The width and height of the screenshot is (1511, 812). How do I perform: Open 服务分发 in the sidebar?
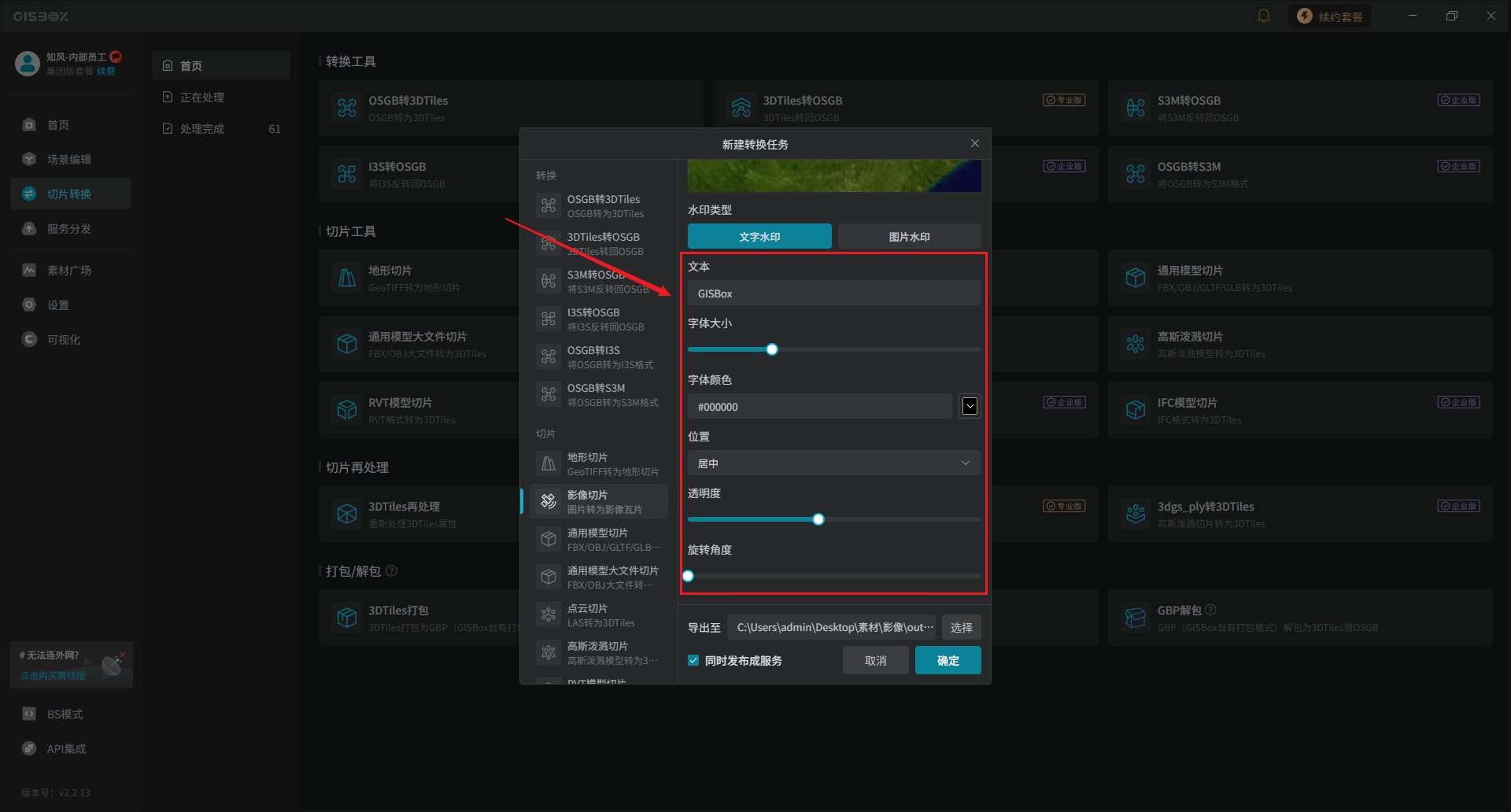coord(71,229)
